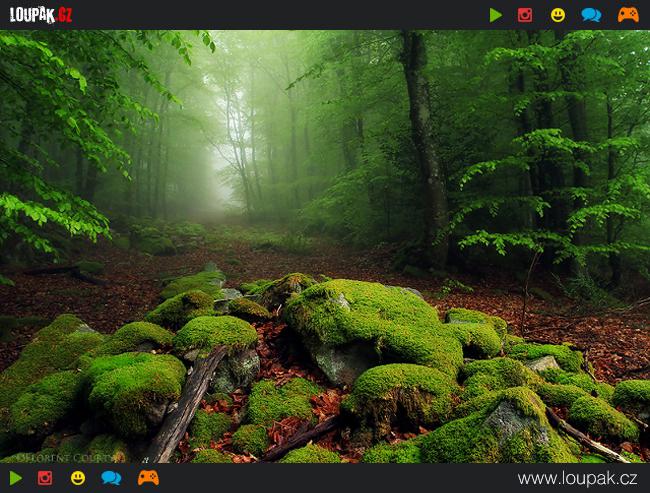Open the www.loupak.cz link in footer
650x493 pixels.
(579, 478)
